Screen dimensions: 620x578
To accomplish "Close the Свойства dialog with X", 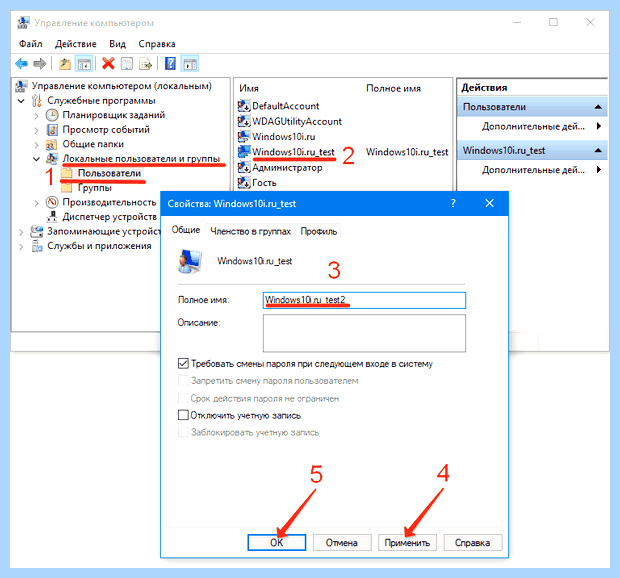I will tap(490, 203).
